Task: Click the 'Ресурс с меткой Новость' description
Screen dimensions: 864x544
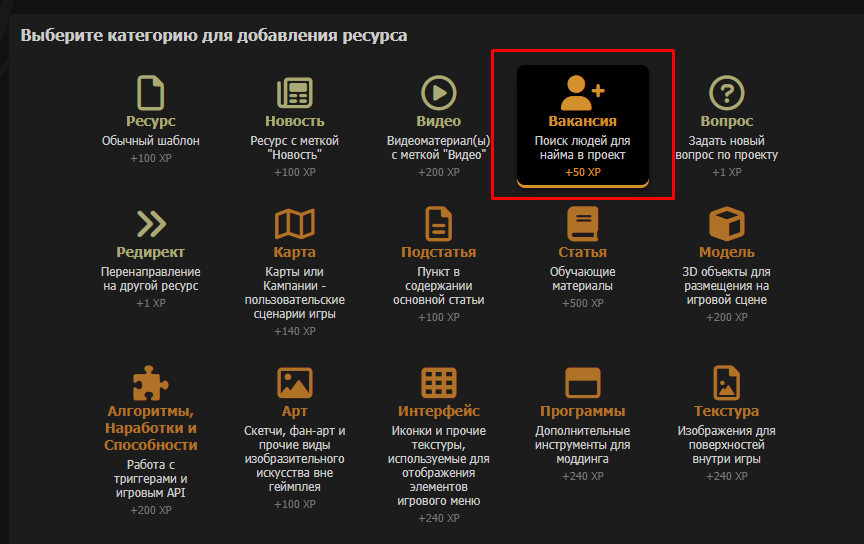Action: click(x=295, y=148)
